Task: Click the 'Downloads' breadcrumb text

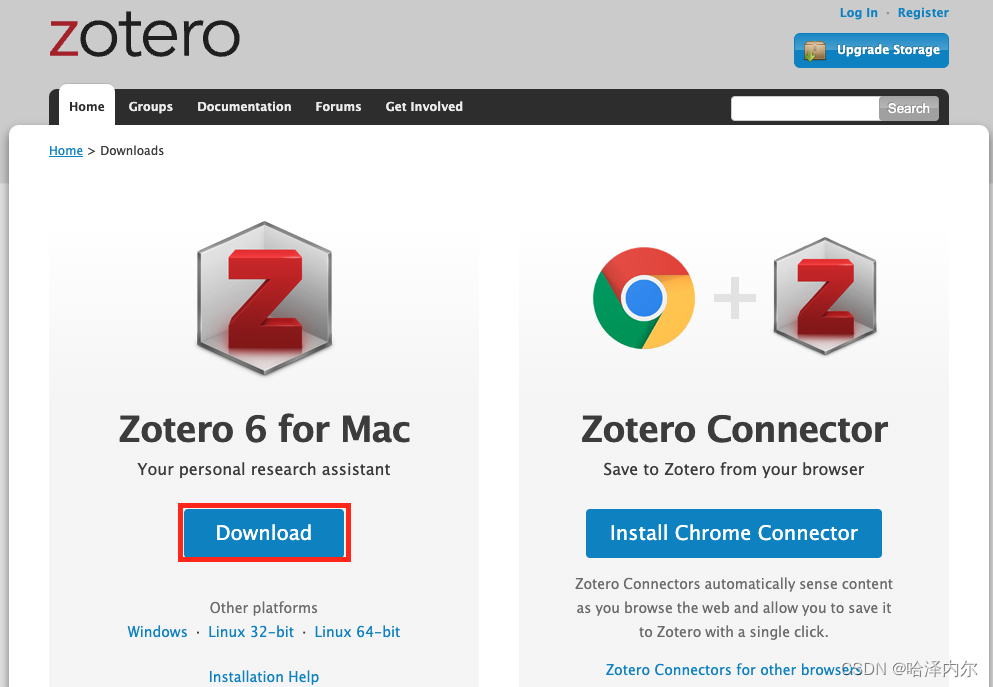Action: [x=132, y=151]
